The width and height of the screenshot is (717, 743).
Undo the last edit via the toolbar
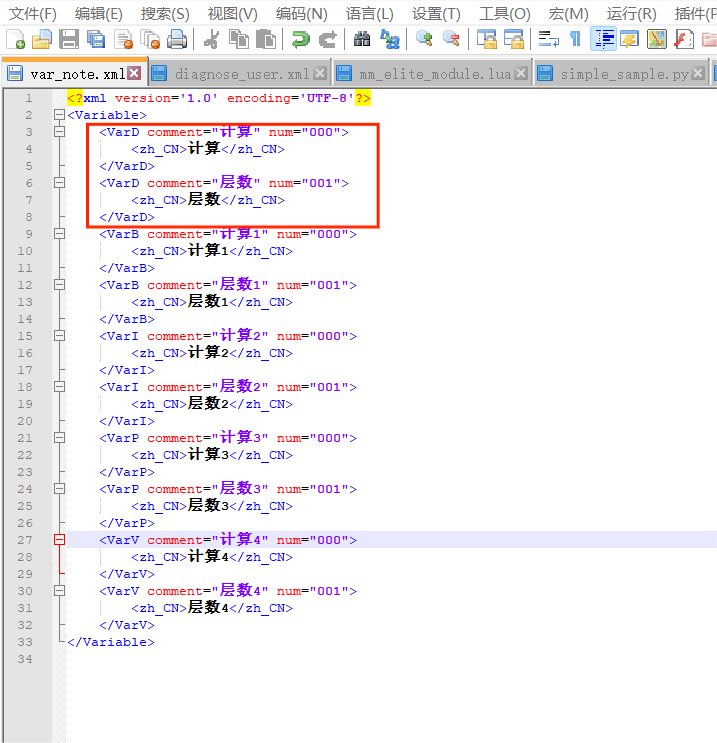pos(300,39)
